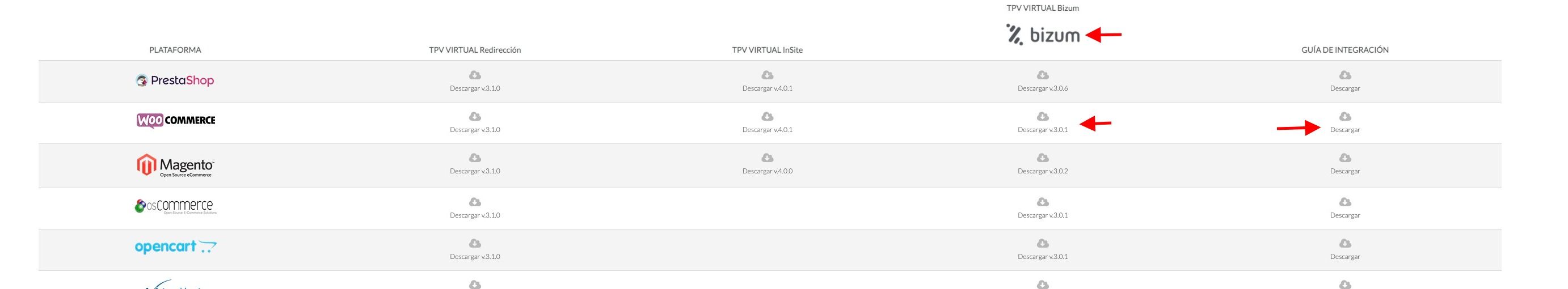The height and width of the screenshot is (289, 1568).
Task: Open Descargar v.3.1.0 link in WooCommerce row
Action: click(475, 130)
